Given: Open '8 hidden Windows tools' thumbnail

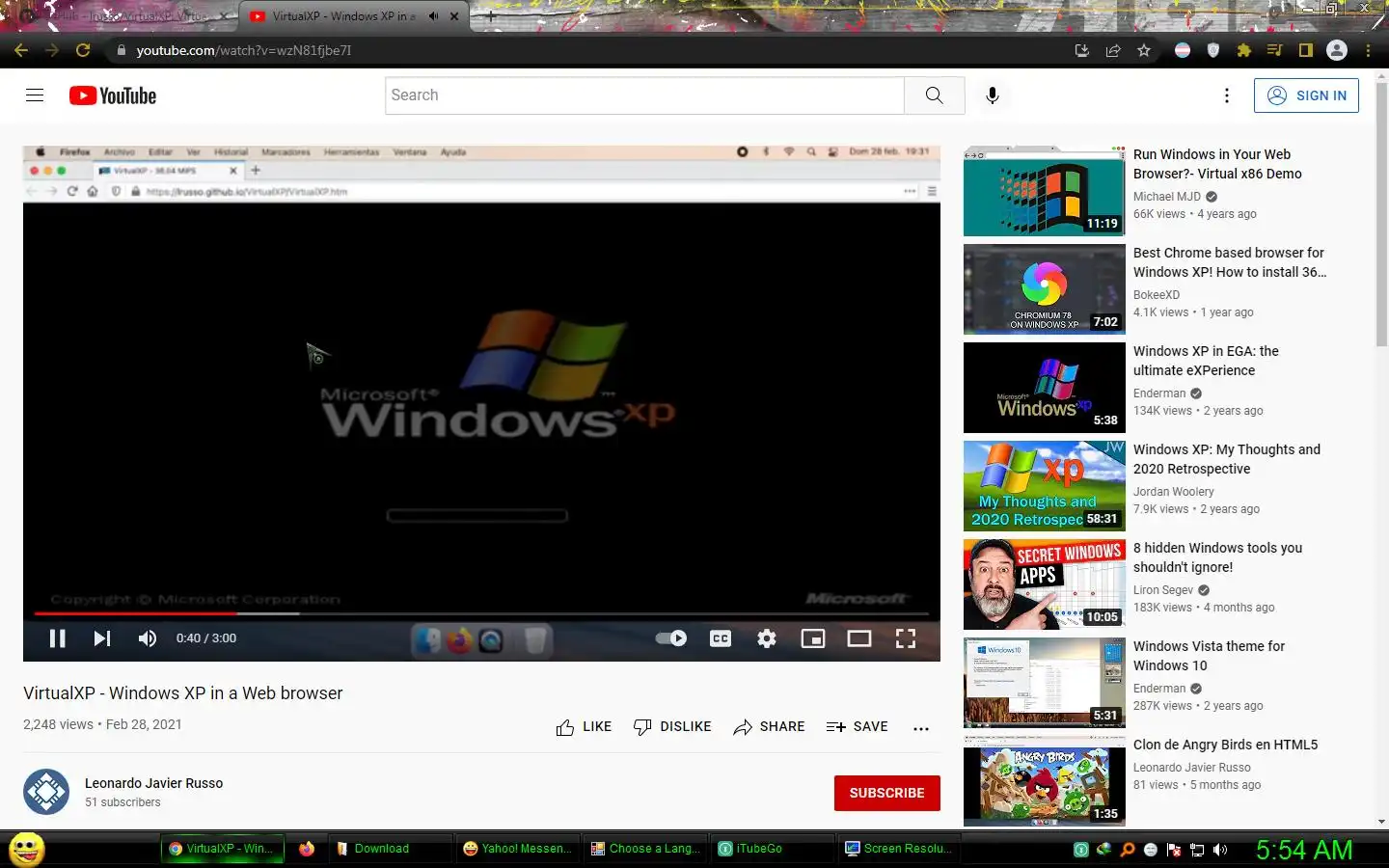Looking at the screenshot, I should click(1044, 584).
